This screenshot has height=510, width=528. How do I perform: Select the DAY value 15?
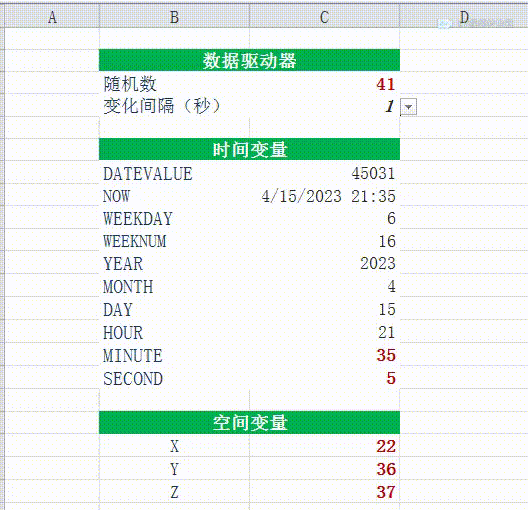324,309
